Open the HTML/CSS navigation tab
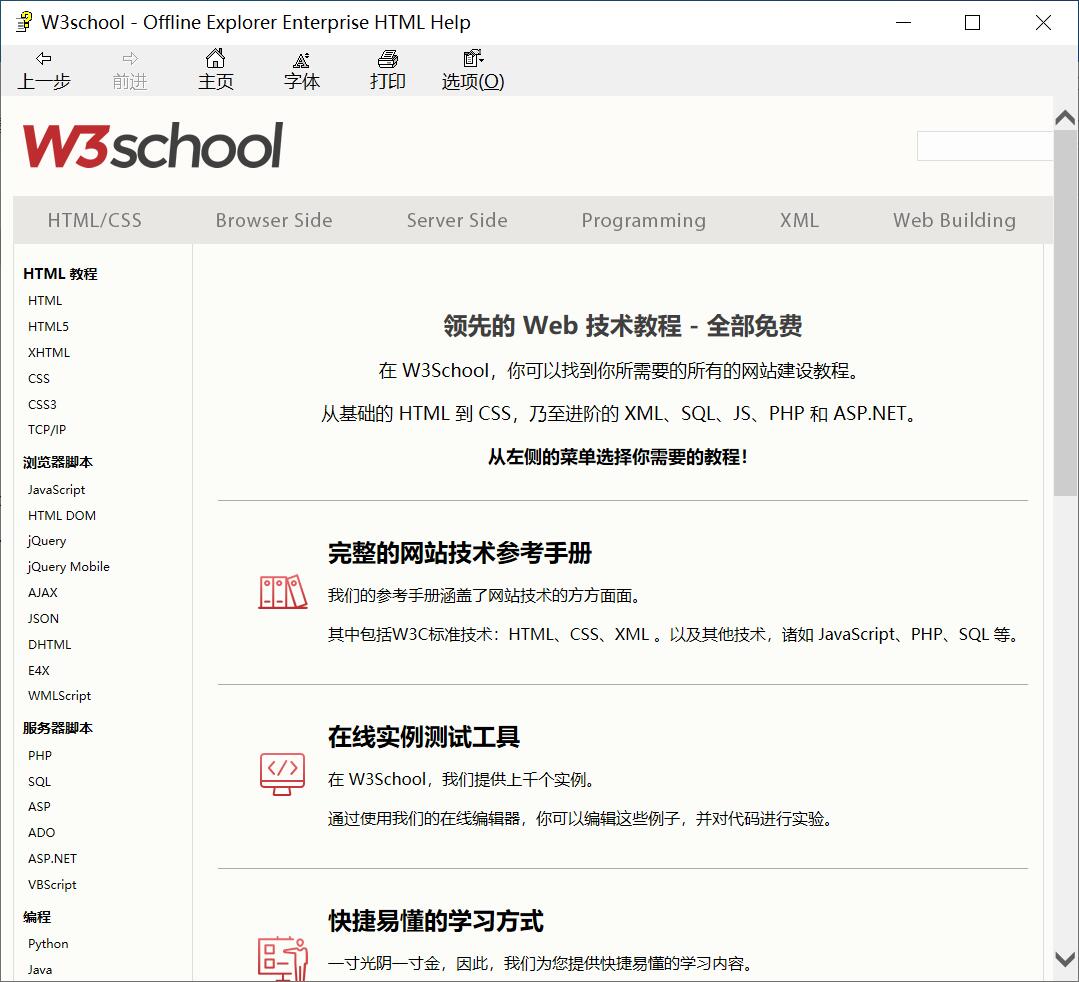This screenshot has width=1079, height=982. point(94,220)
